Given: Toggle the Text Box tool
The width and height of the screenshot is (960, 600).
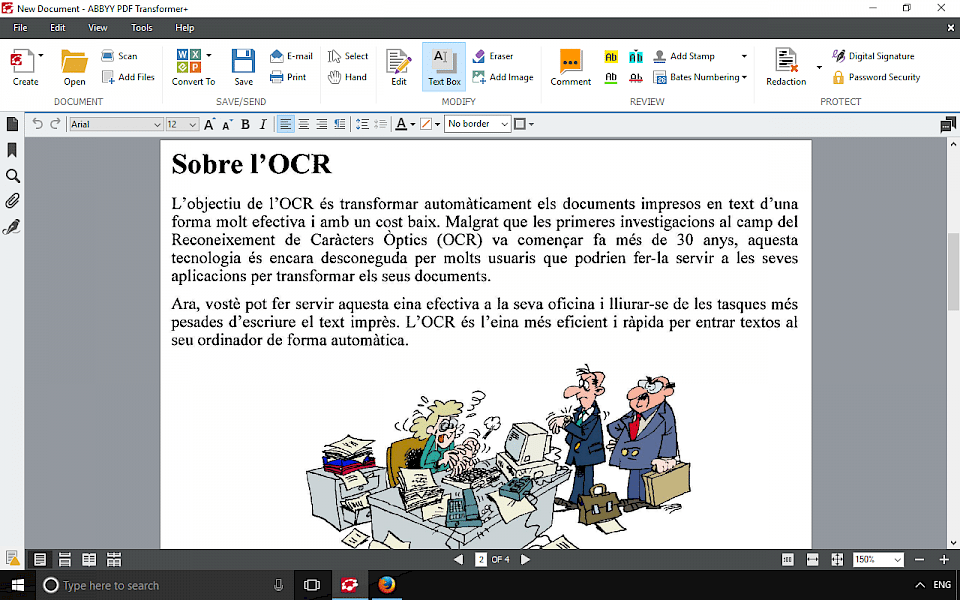Looking at the screenshot, I should point(444,67).
